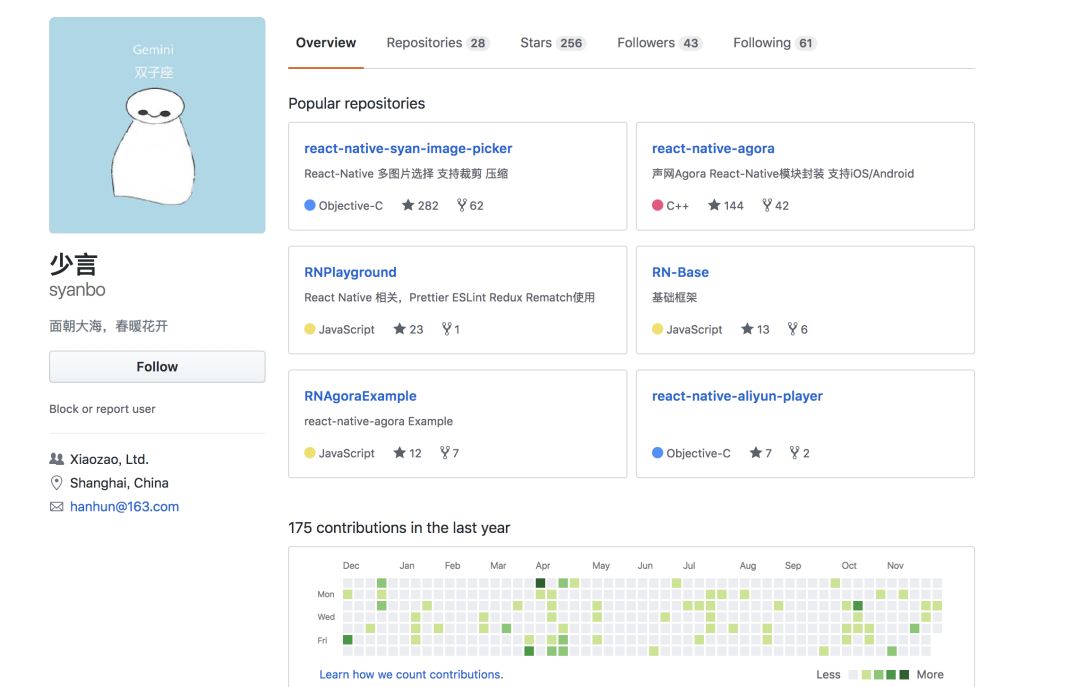Click the fork icon showing 62 forks
The image size is (1080, 687).
(461, 205)
